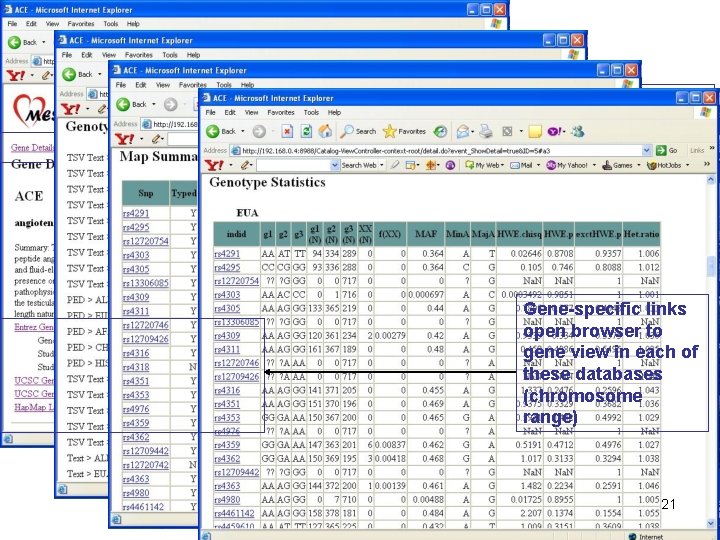This screenshot has height=540, width=720.
Task: Expand the My Yahoo! dropdown arrow
Action: coord(594,165)
